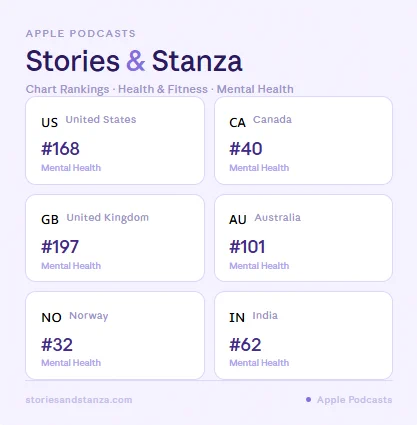Screen dimensions: 417x425
Task: Click the purple ampersand in title
Action: click(x=136, y=61)
